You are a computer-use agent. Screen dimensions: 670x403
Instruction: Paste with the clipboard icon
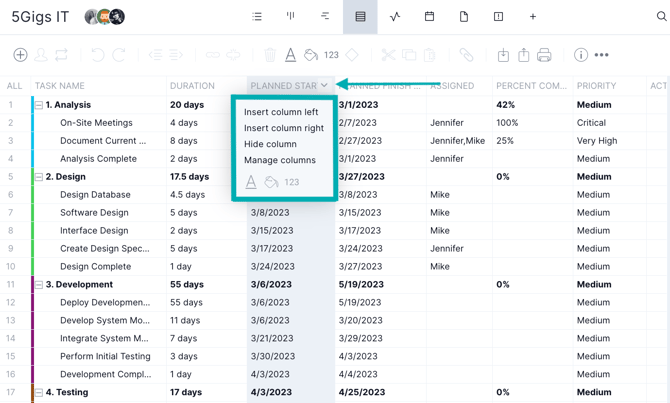[429, 55]
